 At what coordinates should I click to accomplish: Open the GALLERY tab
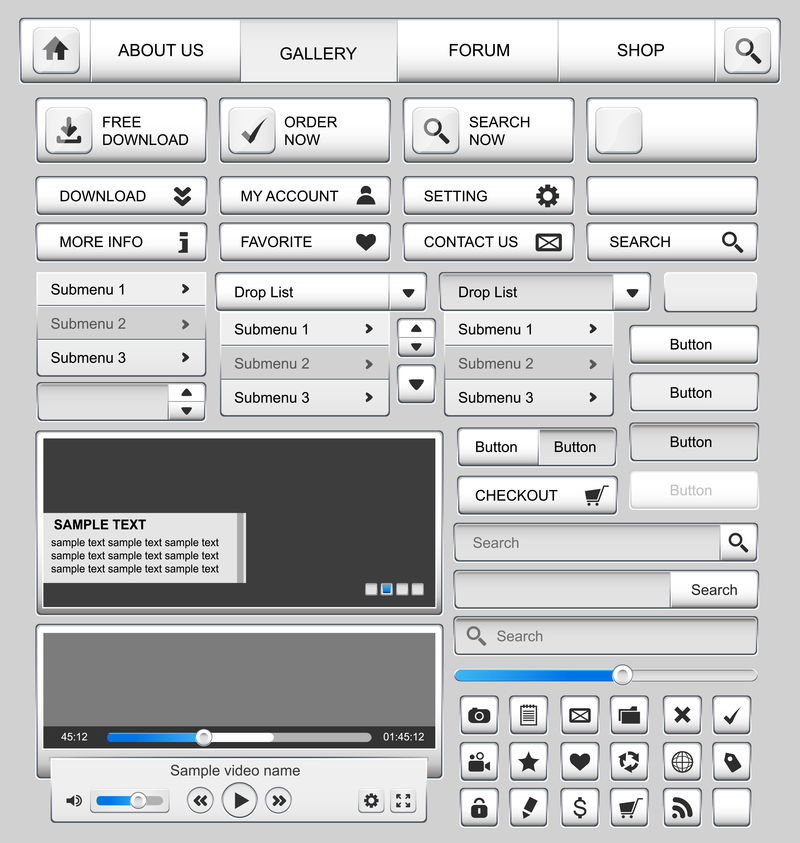click(x=319, y=53)
